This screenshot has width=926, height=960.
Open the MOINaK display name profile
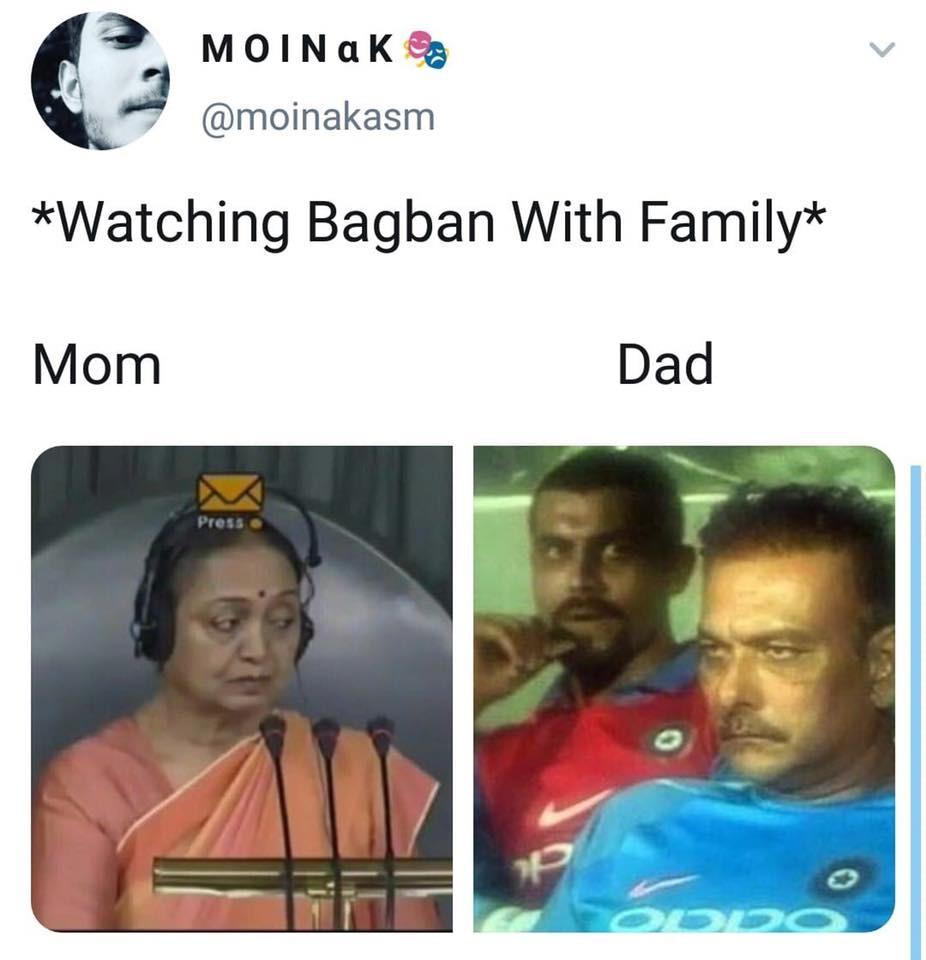point(298,50)
